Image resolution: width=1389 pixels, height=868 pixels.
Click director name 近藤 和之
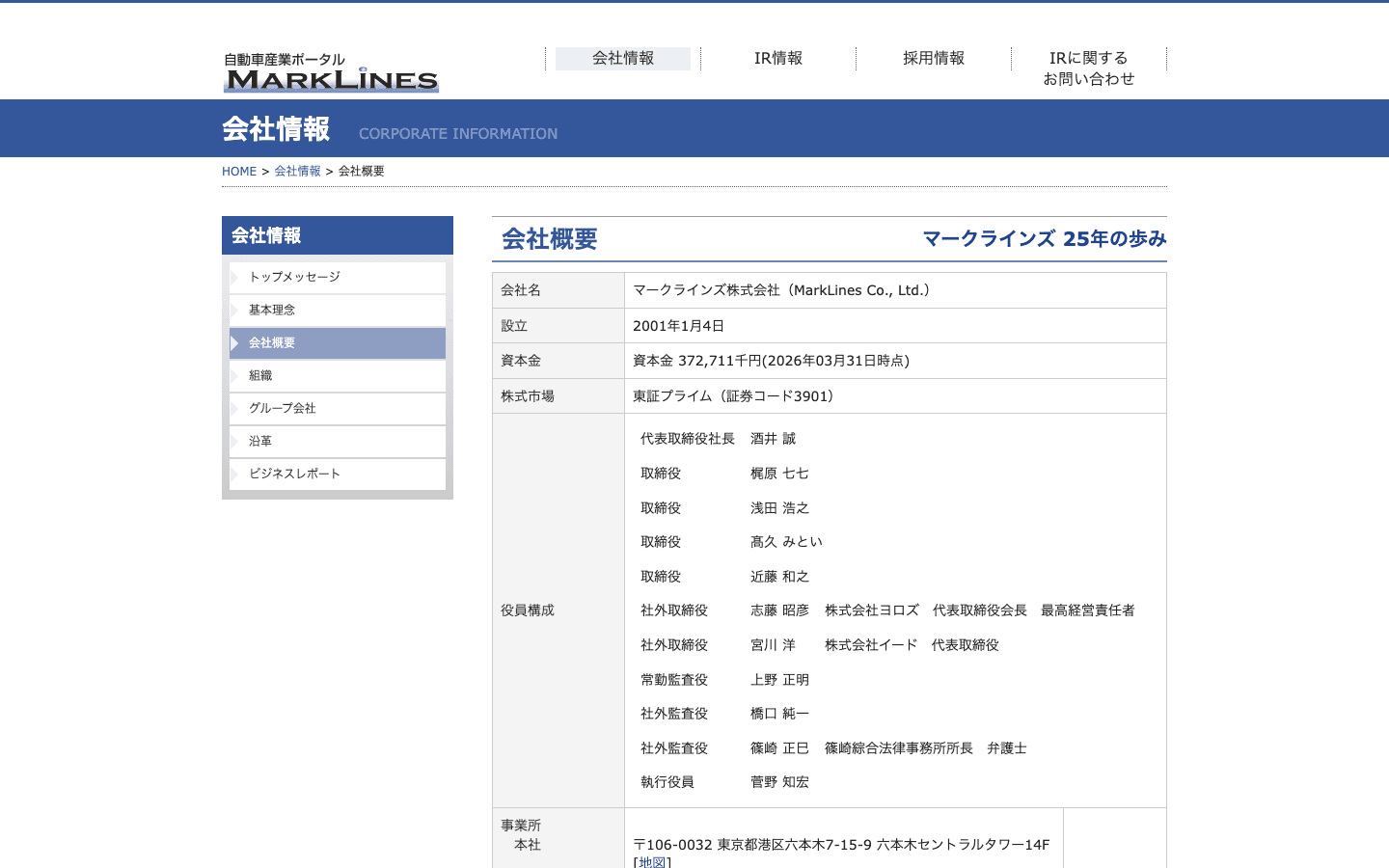coord(779,577)
